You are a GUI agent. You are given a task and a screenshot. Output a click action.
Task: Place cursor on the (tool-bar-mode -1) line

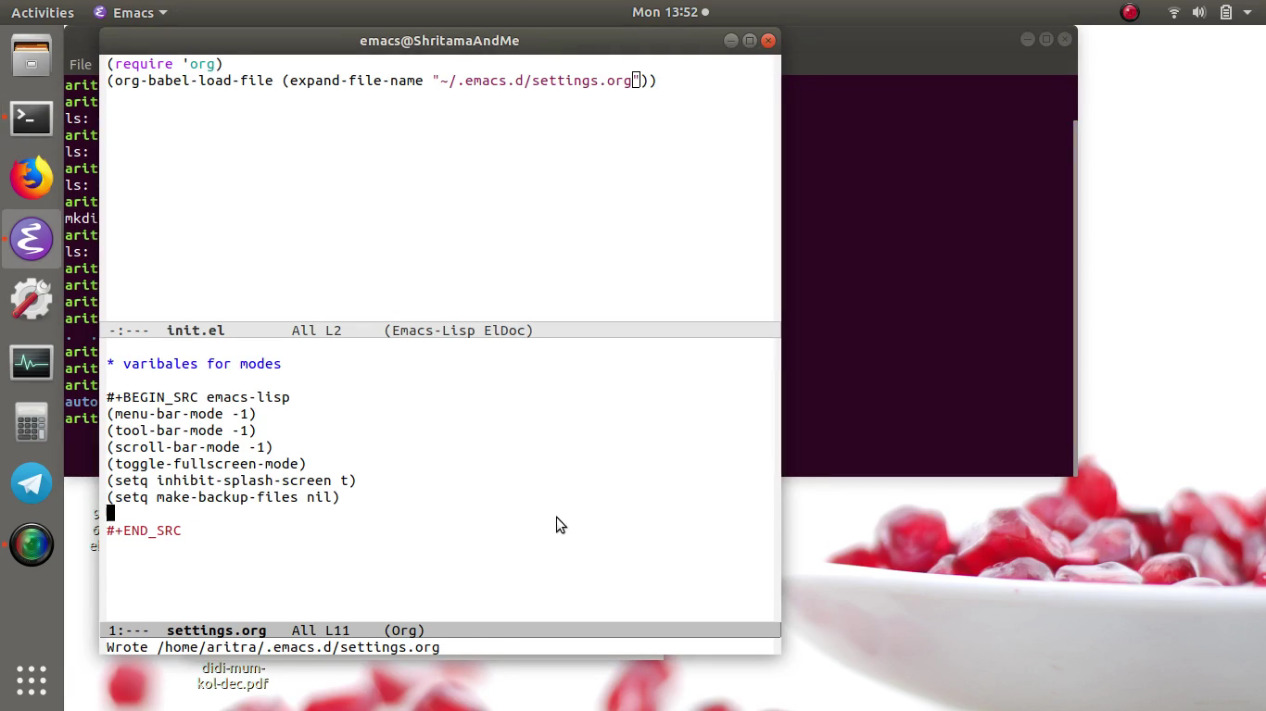coord(181,430)
